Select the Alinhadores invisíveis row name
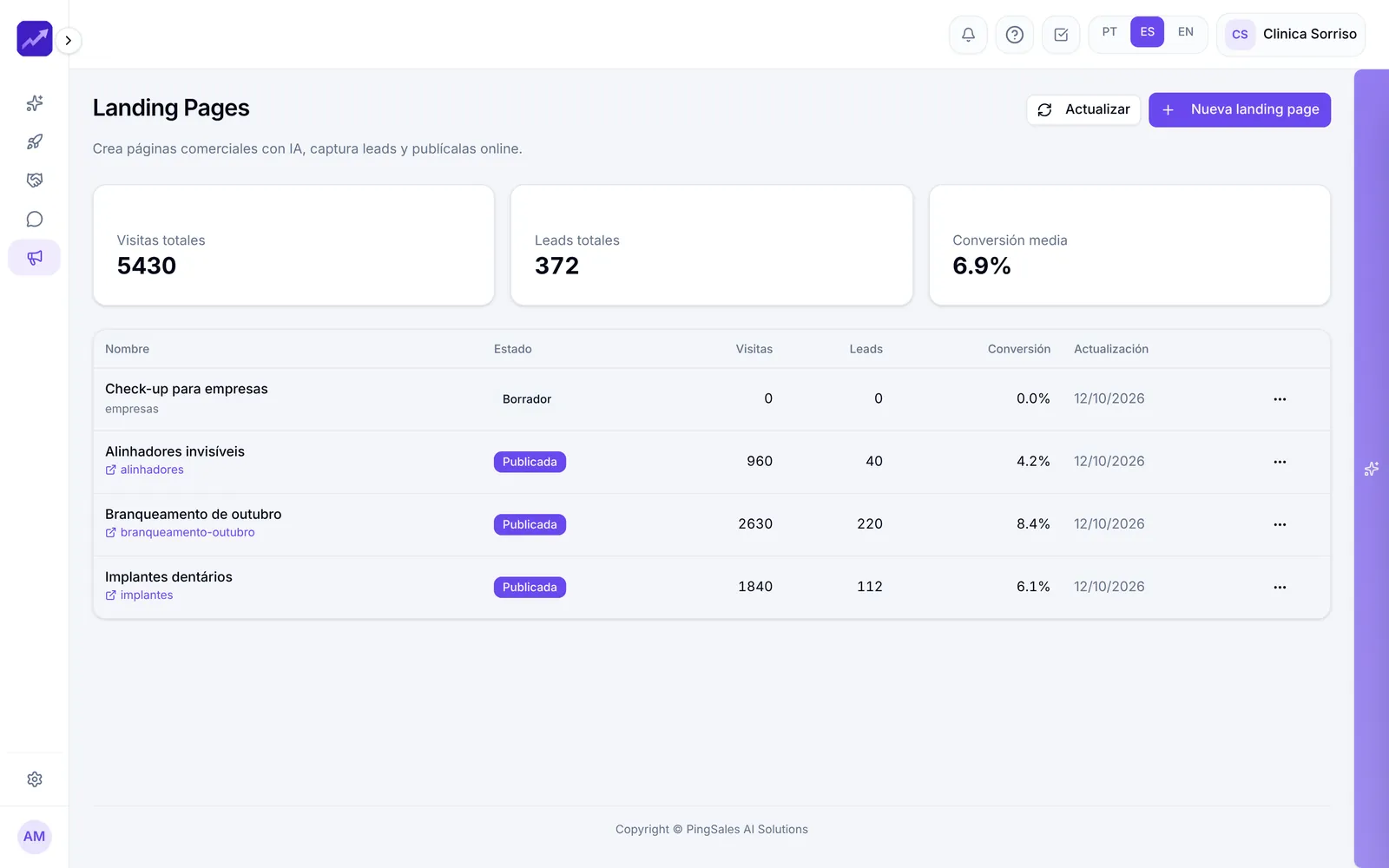This screenshot has width=1389, height=868. coord(175,451)
